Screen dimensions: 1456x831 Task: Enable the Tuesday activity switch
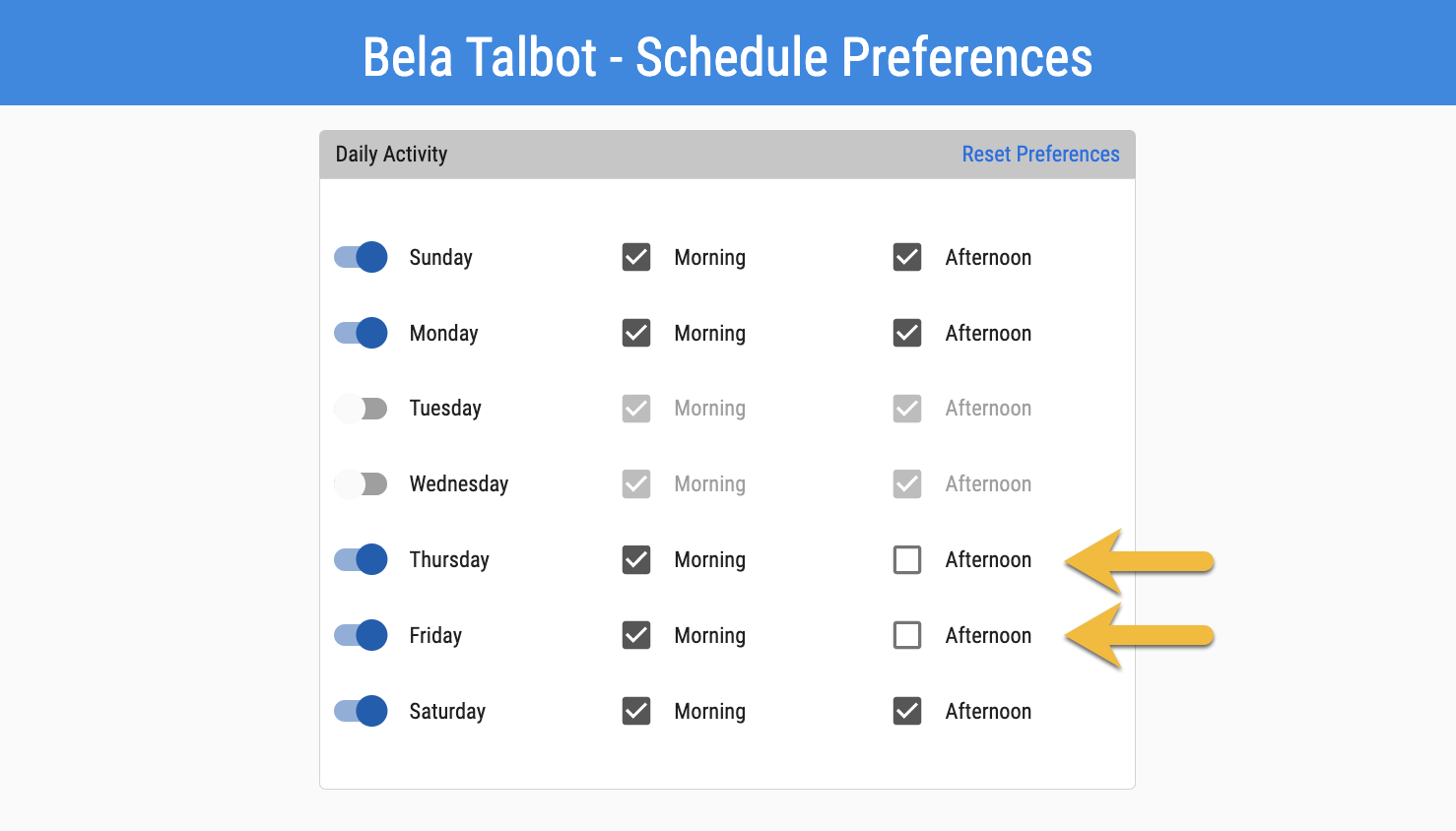click(361, 408)
